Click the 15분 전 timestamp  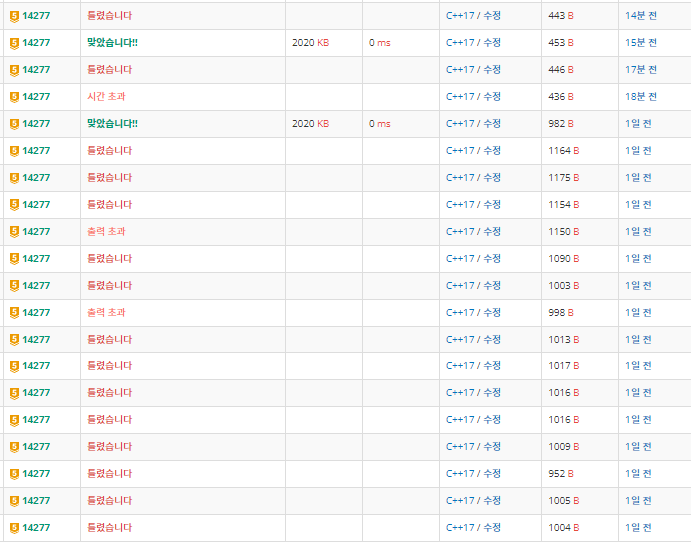[x=641, y=43]
